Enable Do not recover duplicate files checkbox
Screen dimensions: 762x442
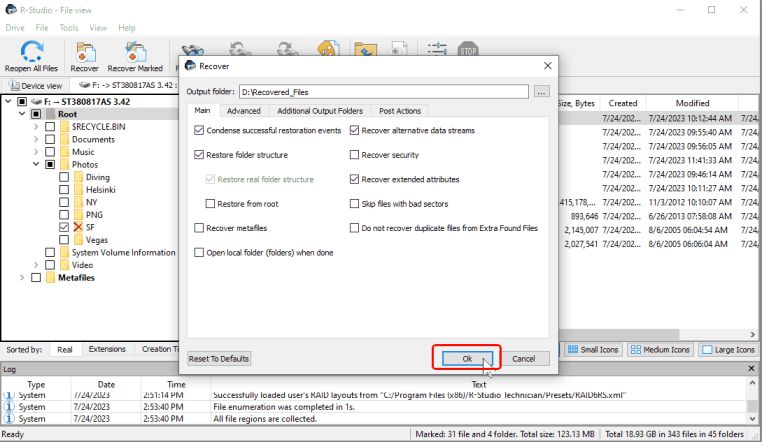tap(354, 228)
